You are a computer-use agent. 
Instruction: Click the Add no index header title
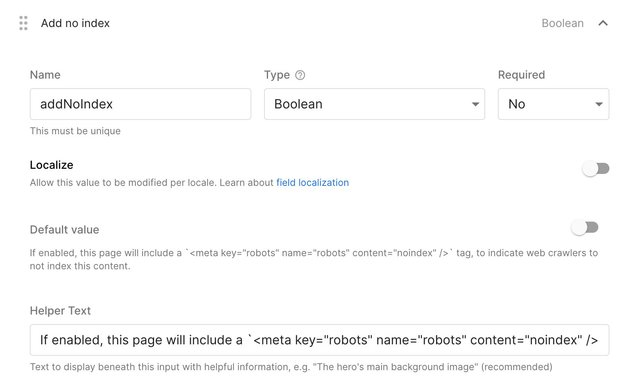(75, 23)
